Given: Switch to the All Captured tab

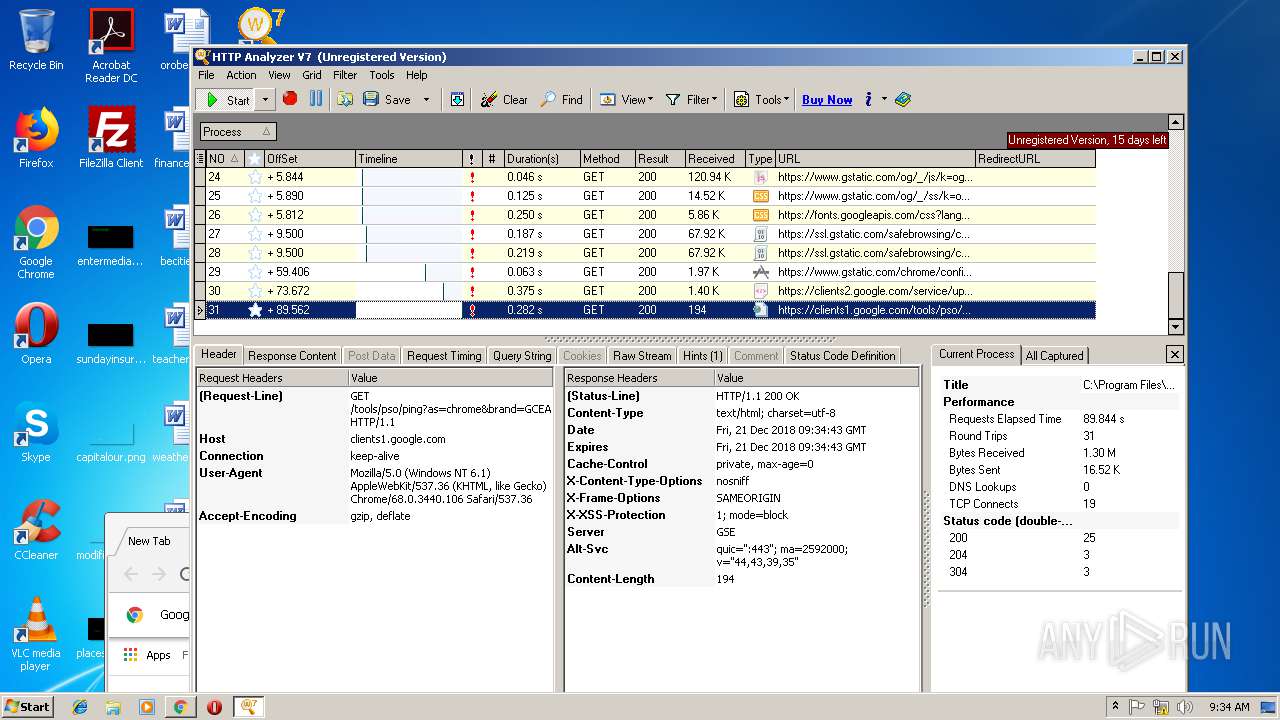Looking at the screenshot, I should point(1055,356).
